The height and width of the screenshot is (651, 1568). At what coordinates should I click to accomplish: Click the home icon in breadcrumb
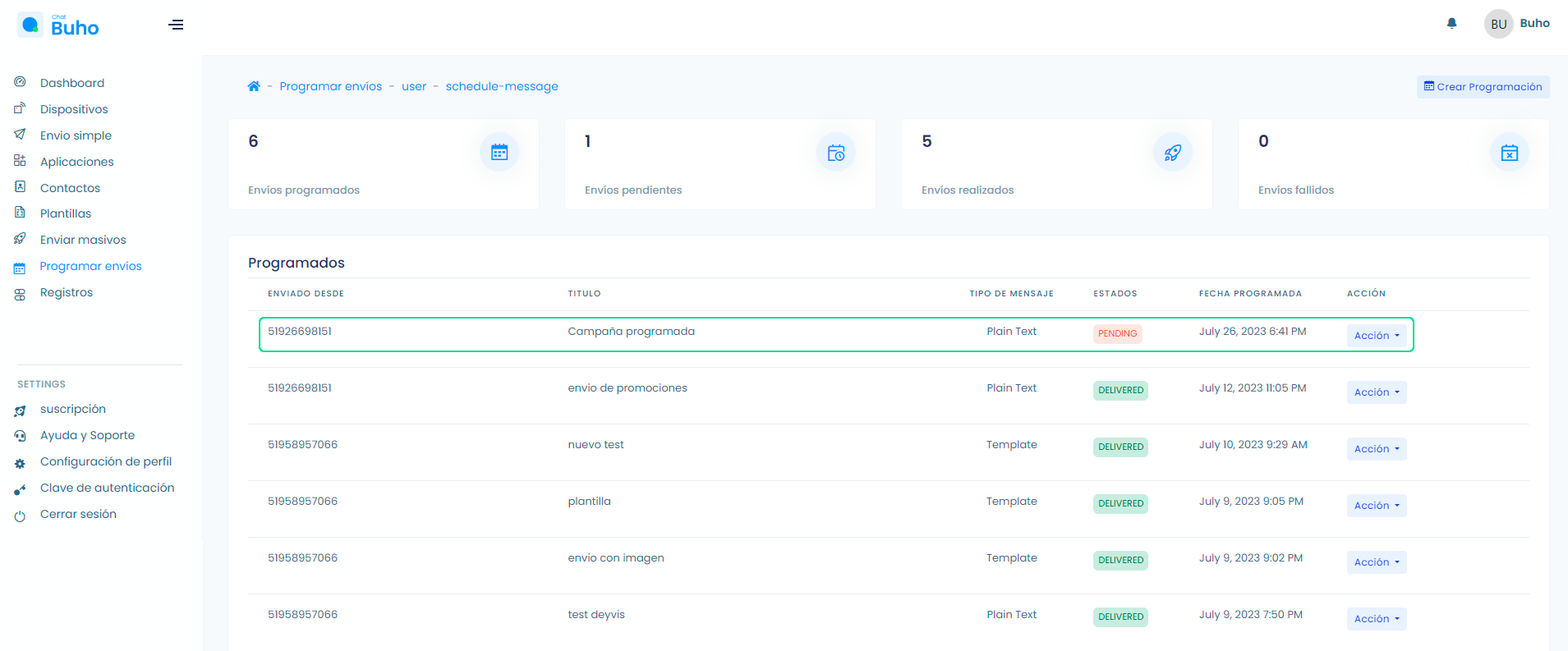pyautogui.click(x=254, y=86)
